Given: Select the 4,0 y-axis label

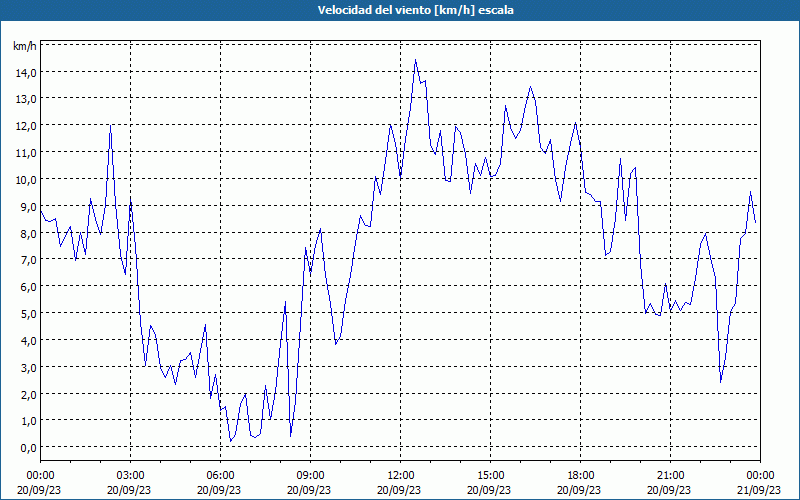Looking at the screenshot, I should coord(28,341).
